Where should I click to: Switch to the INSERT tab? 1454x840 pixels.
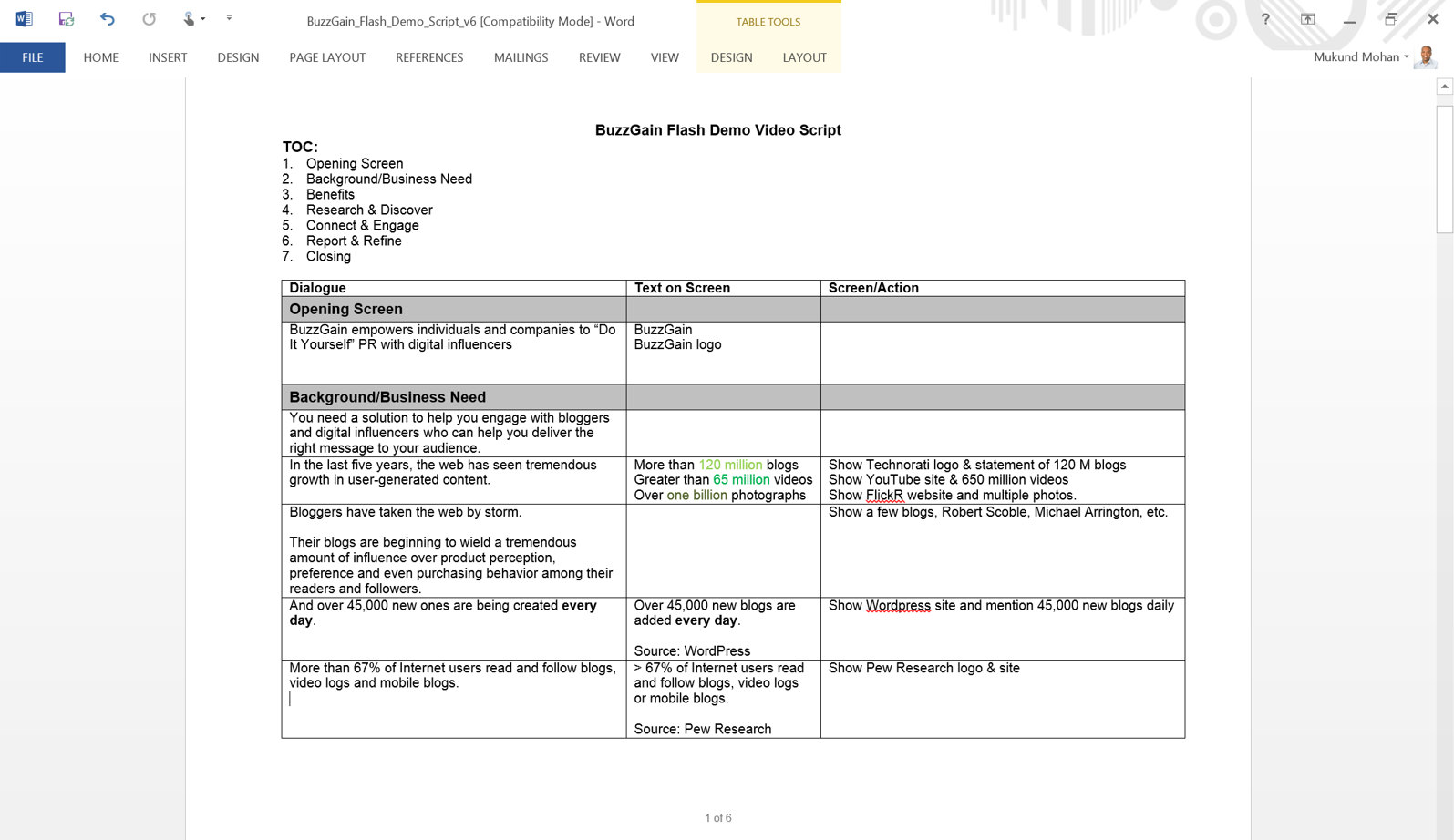(x=168, y=57)
